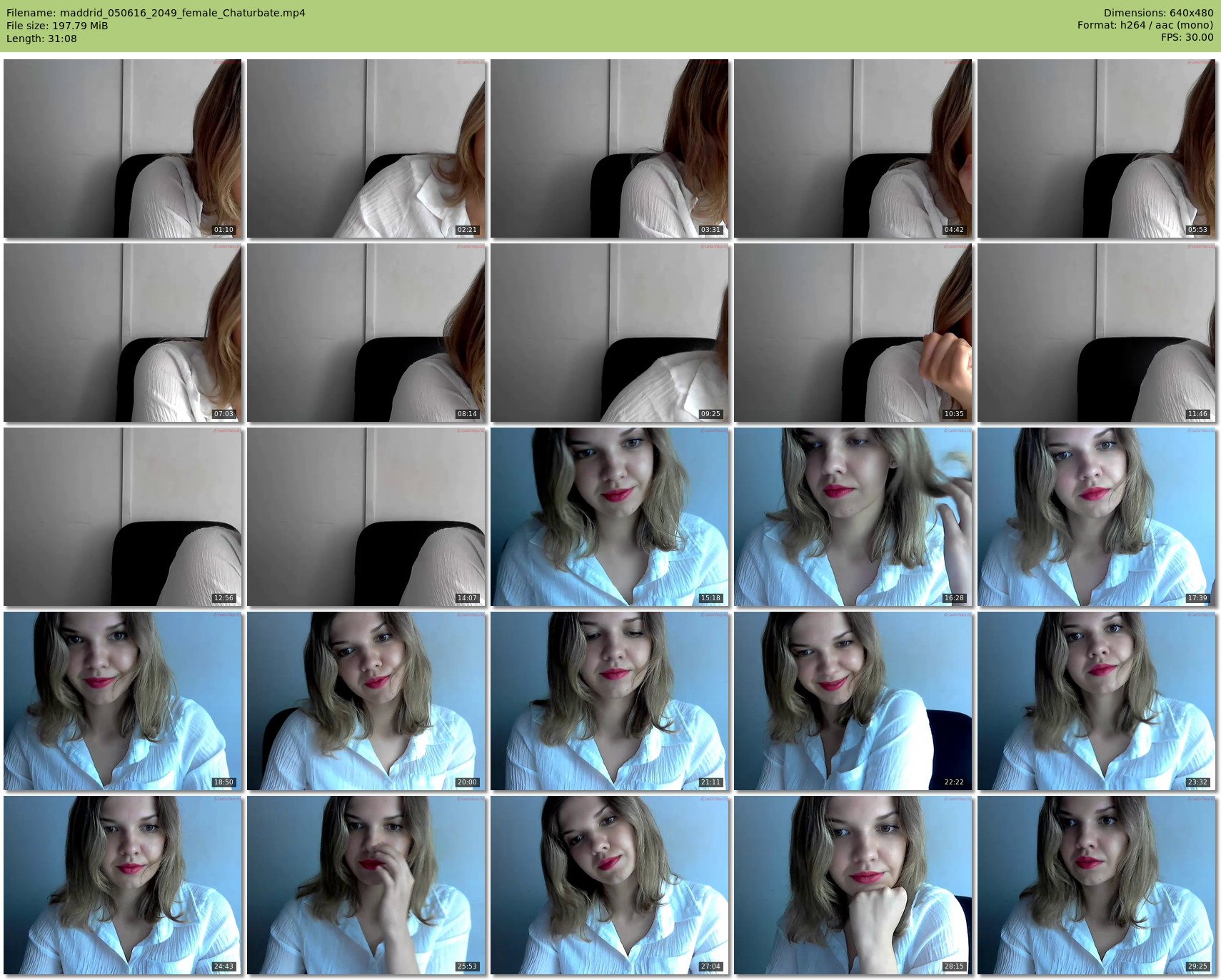Choose the thumbnail at 09:25
Image resolution: width=1221 pixels, height=980 pixels.
click(x=610, y=333)
